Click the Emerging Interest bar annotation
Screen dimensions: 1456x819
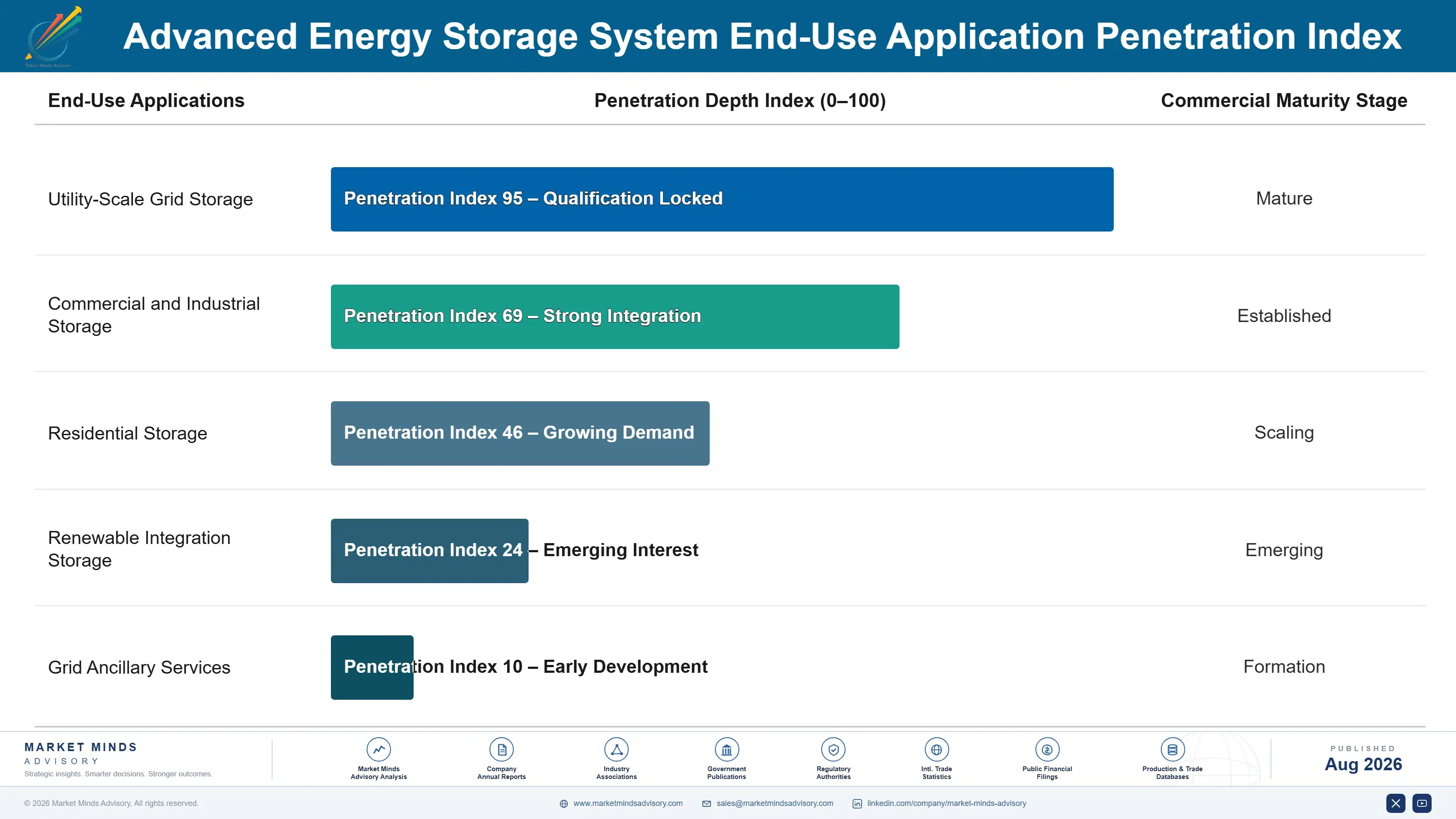coord(620,550)
